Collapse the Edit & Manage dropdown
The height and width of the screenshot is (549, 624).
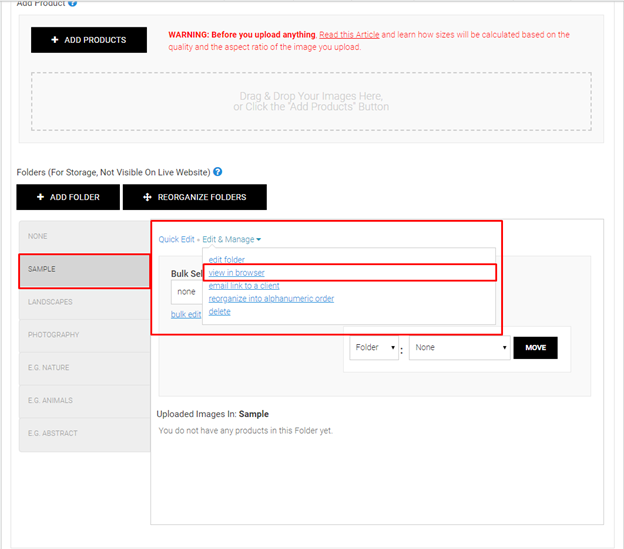click(232, 239)
